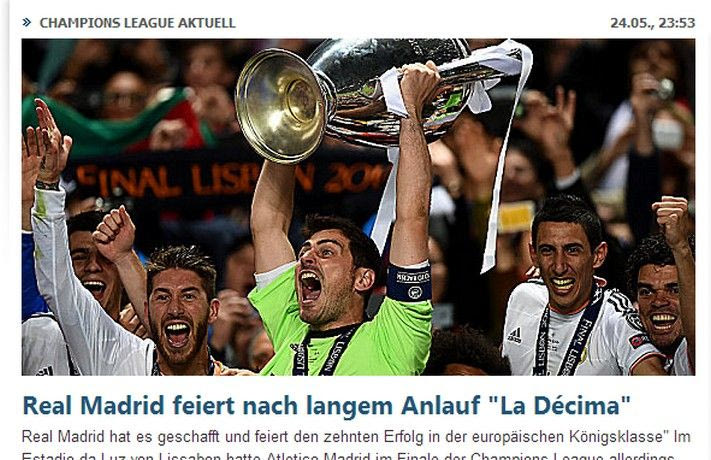
Task: Click the raised open hand at photo's left
Action: click(48, 141)
